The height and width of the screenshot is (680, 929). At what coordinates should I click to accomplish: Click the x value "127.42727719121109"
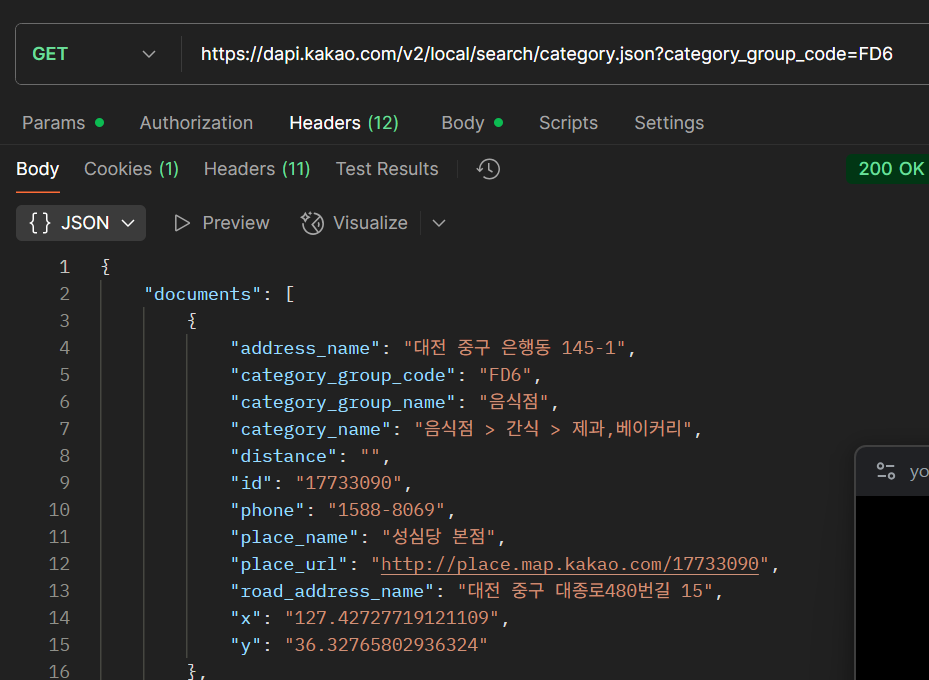pyautogui.click(x=392, y=618)
